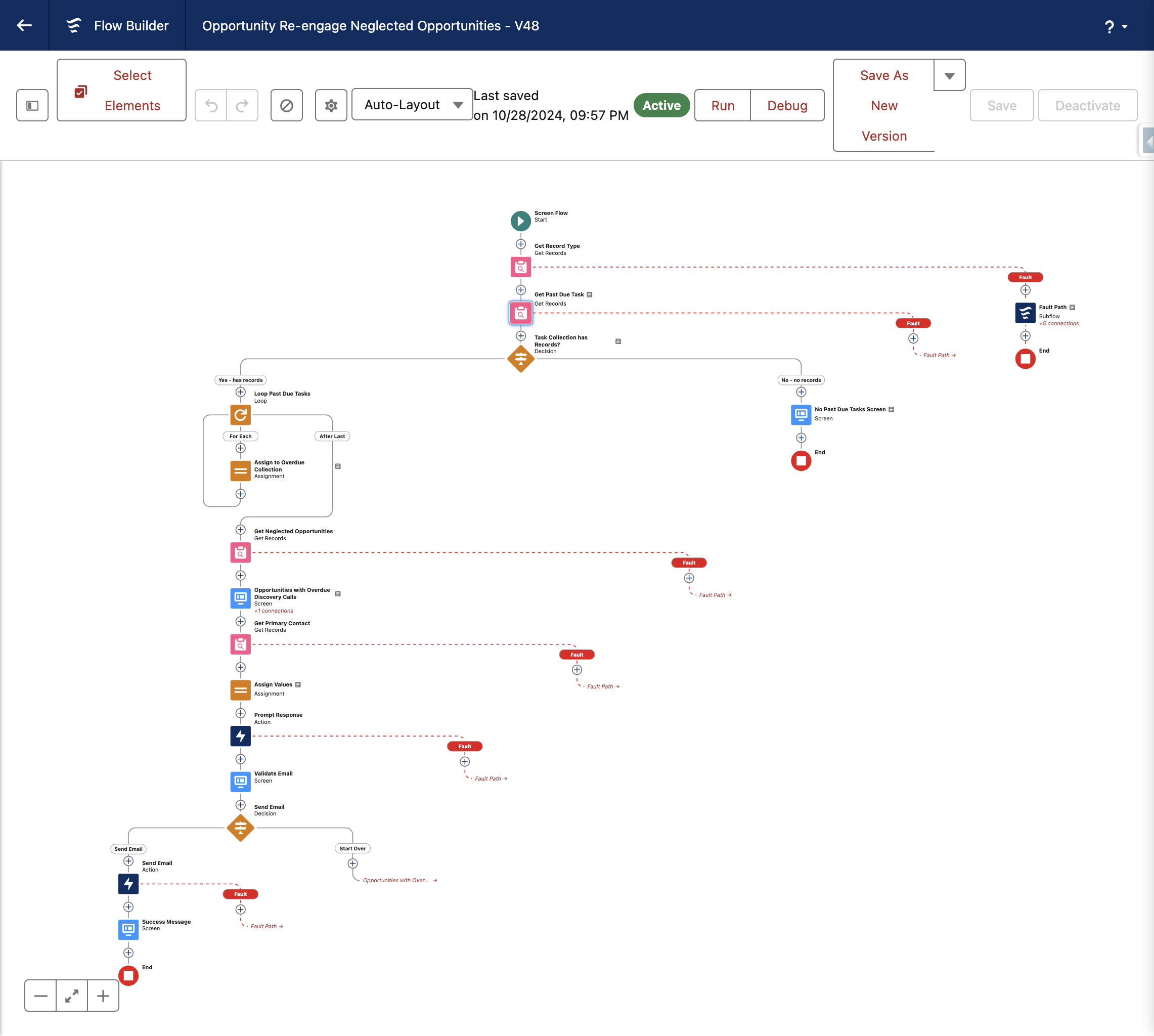Open Prompt Response action element
Screen dimensions: 1154x1036
(241, 736)
